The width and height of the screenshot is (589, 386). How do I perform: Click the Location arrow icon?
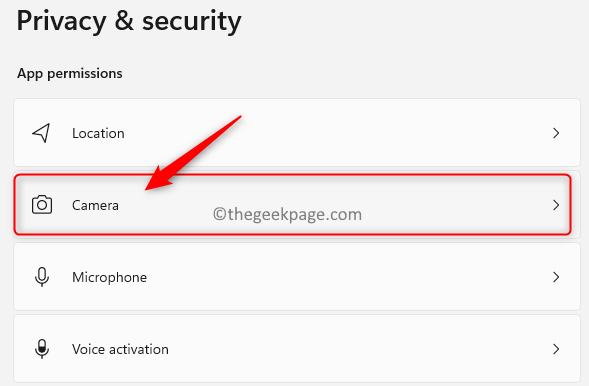pos(41,133)
